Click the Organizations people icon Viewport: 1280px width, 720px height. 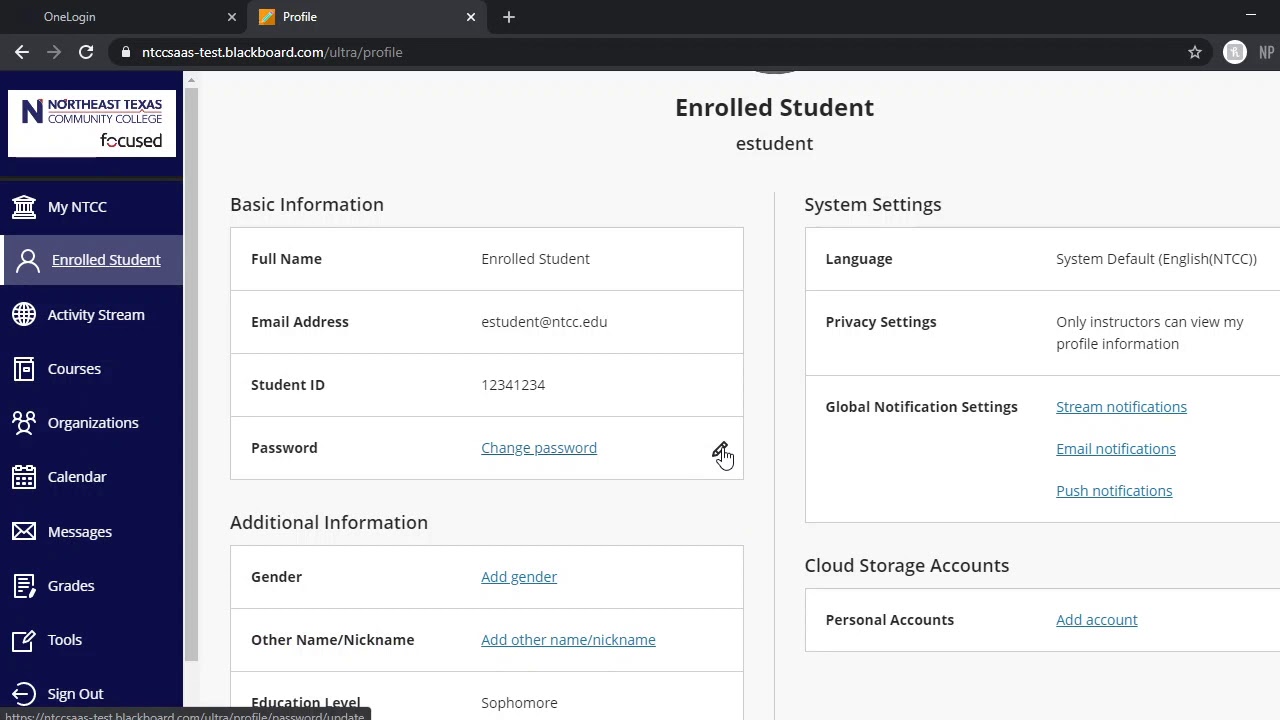tap(24, 423)
